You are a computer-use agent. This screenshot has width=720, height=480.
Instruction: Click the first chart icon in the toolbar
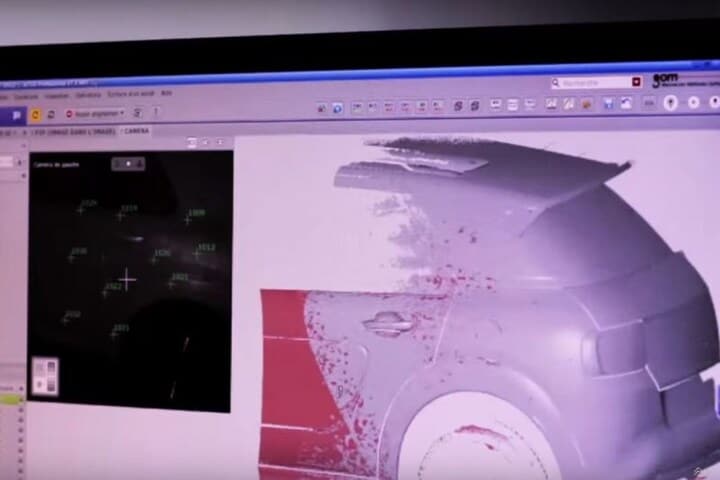coord(551,104)
